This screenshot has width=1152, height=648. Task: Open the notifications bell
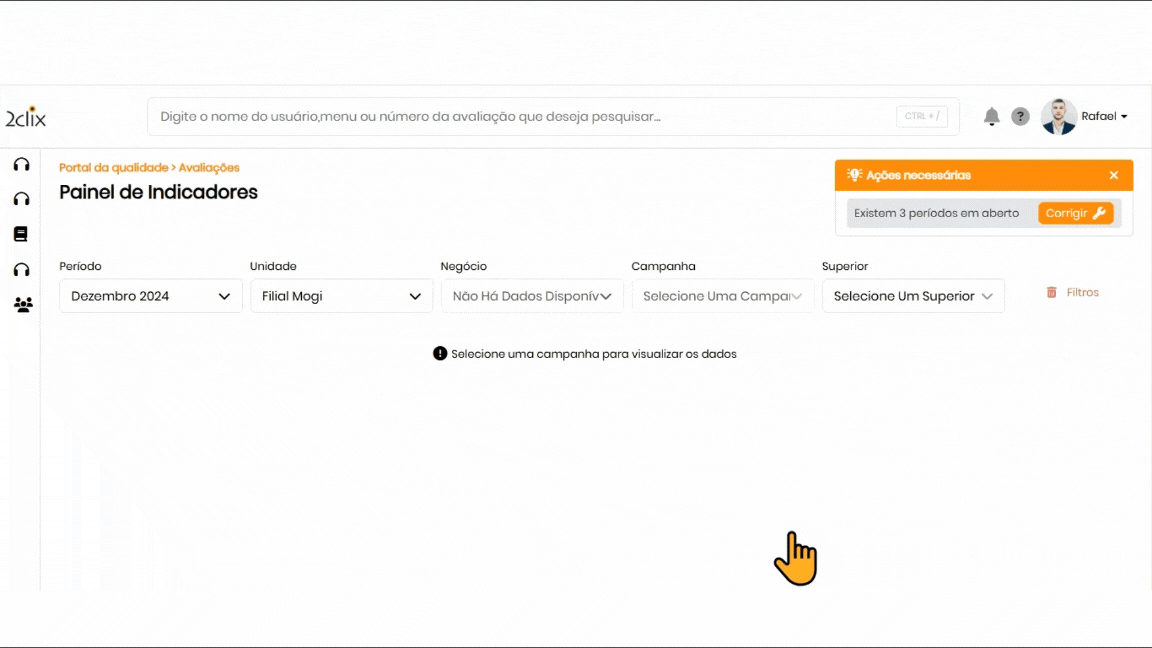(x=991, y=117)
